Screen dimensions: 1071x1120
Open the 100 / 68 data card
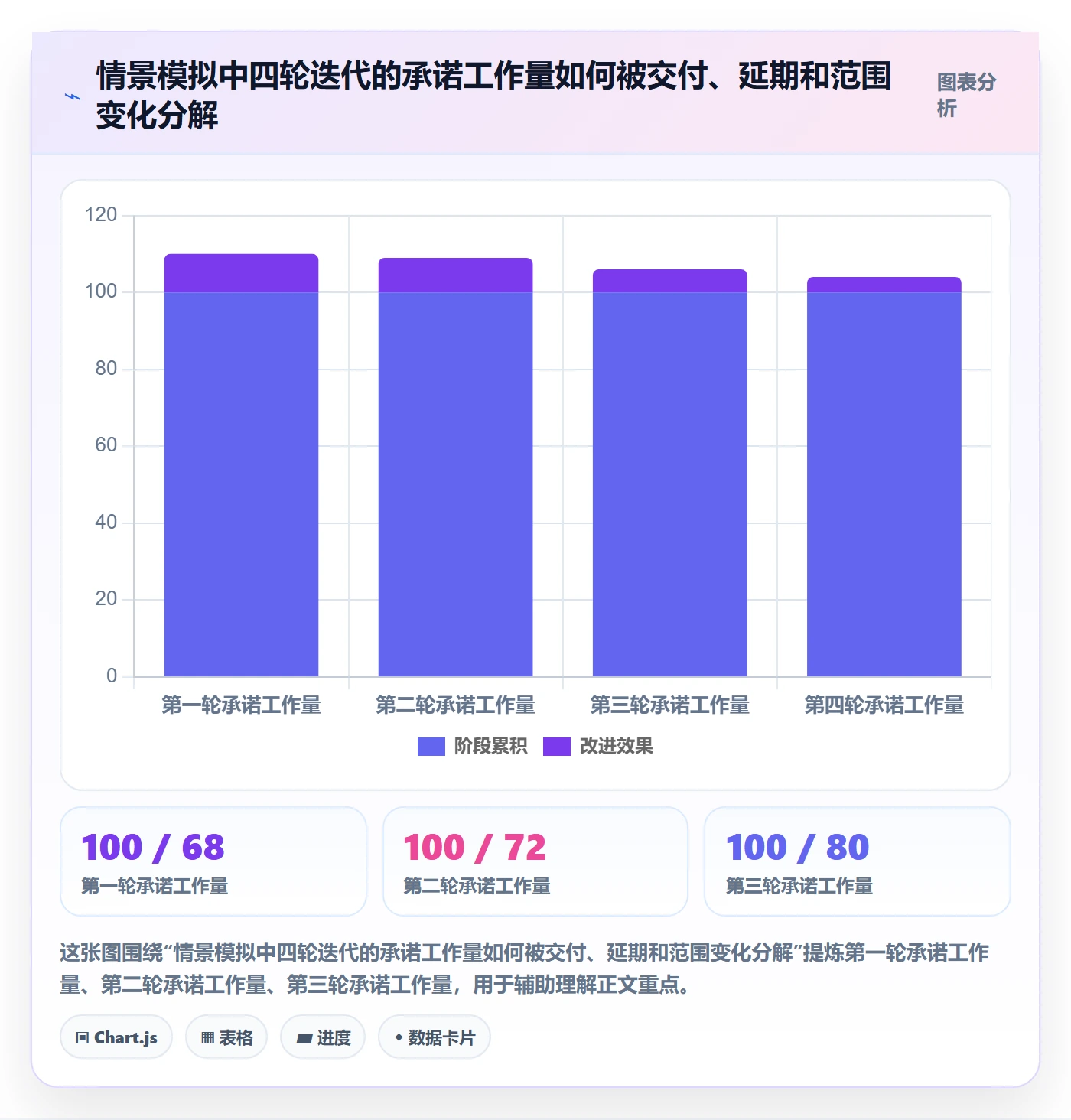tap(213, 861)
